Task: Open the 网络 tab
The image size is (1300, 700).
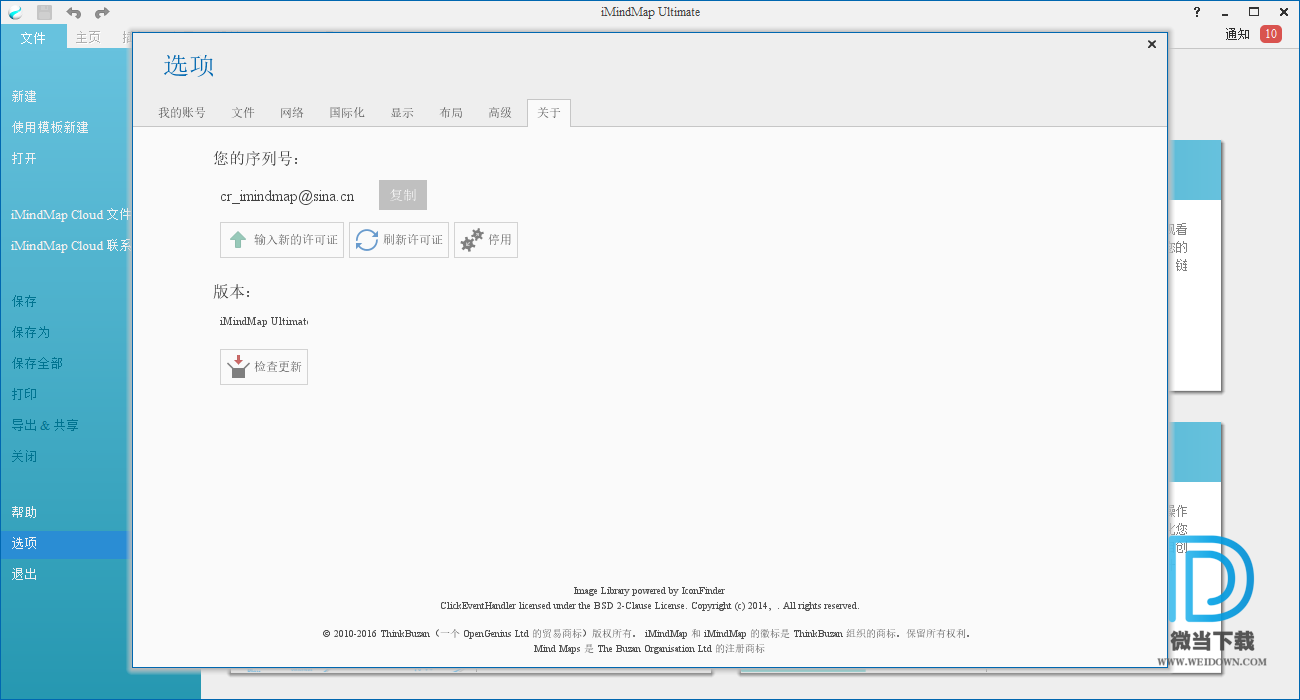Action: (x=292, y=113)
